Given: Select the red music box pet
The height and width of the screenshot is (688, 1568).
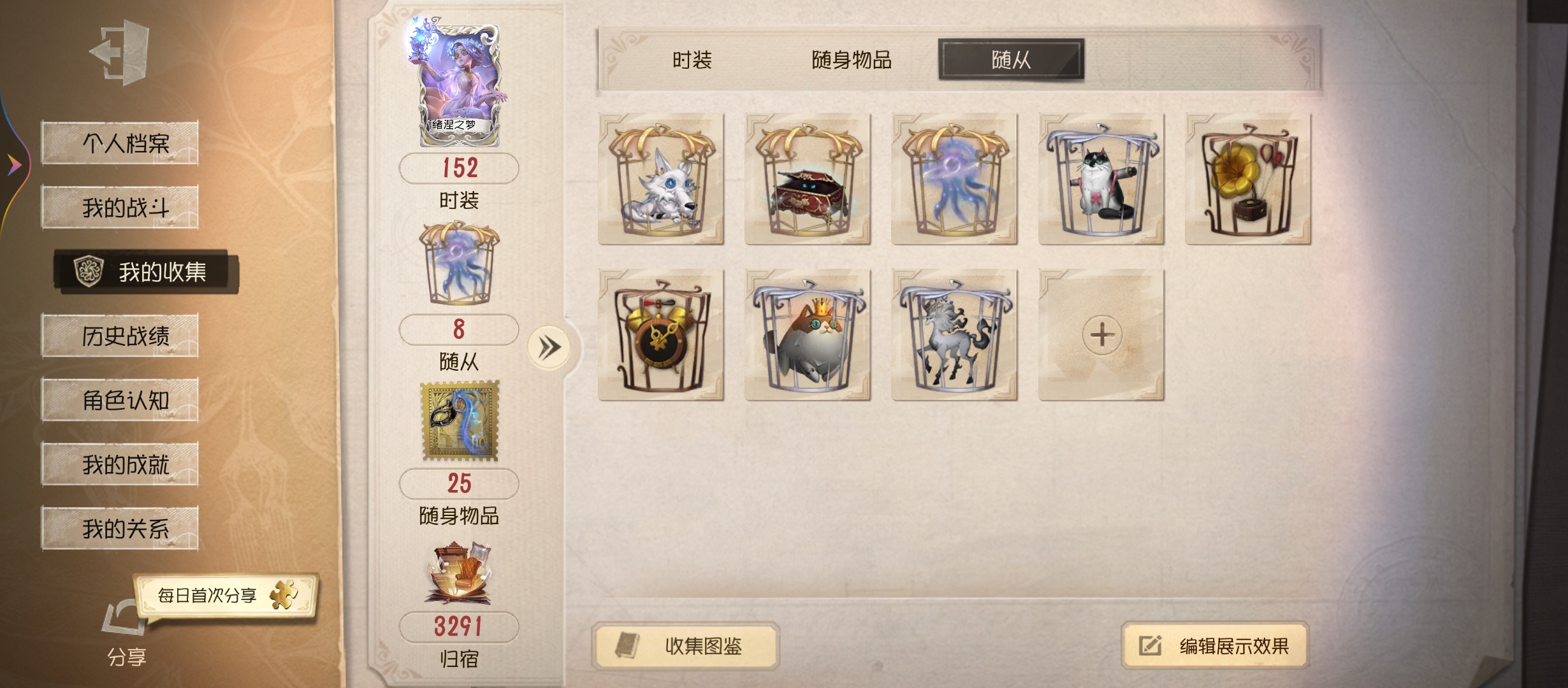Looking at the screenshot, I should tap(808, 179).
